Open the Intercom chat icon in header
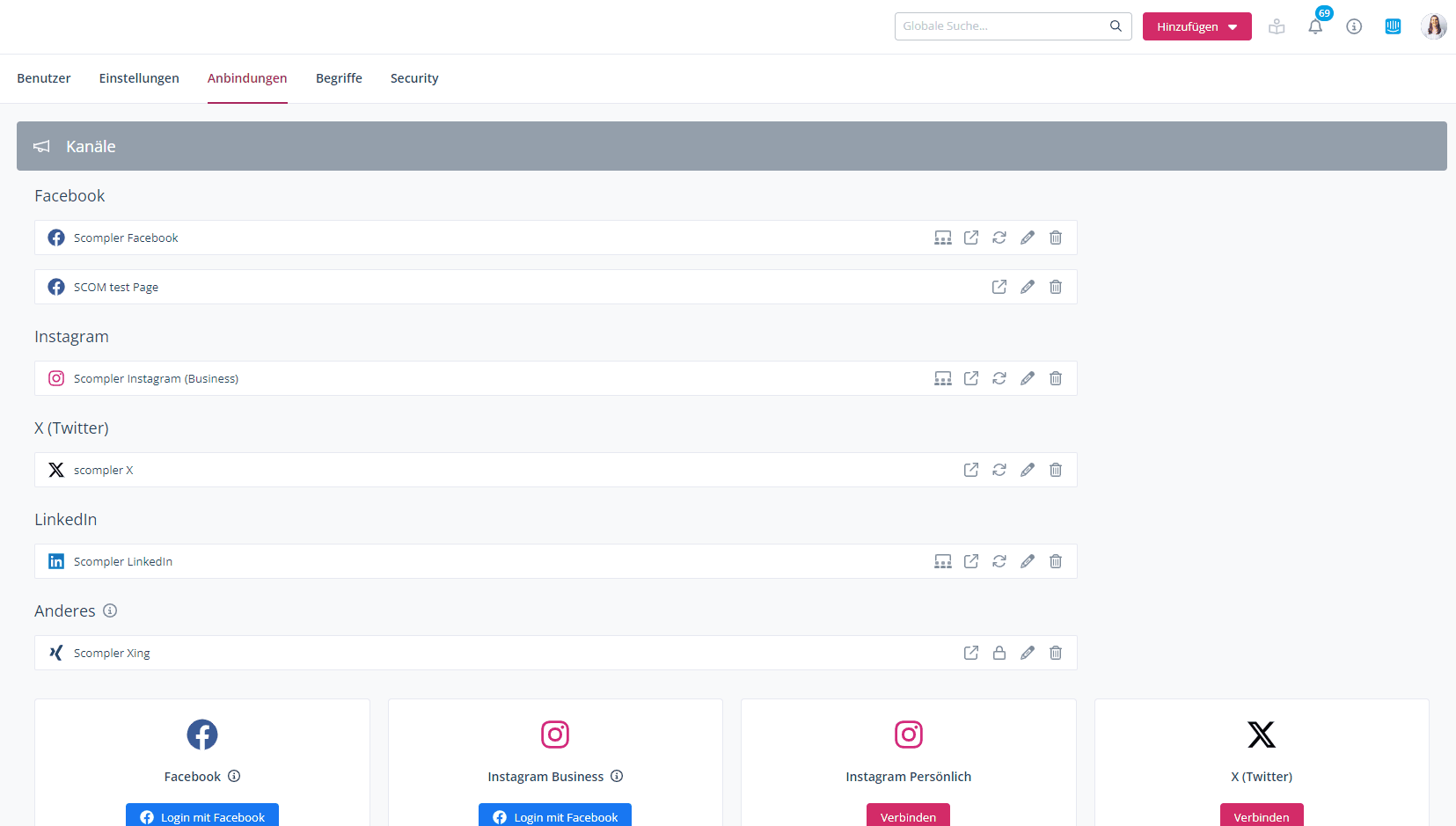This screenshot has width=1456, height=826. [1393, 26]
